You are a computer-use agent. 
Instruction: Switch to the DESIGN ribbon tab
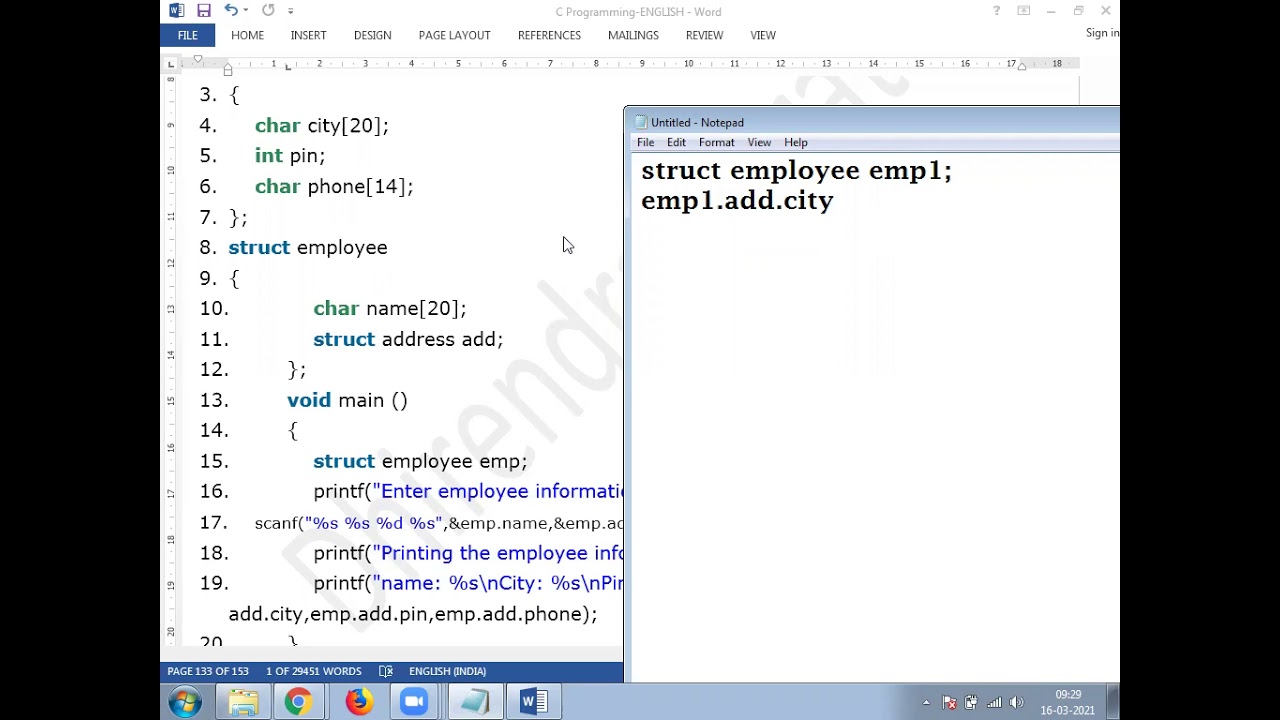(x=372, y=35)
